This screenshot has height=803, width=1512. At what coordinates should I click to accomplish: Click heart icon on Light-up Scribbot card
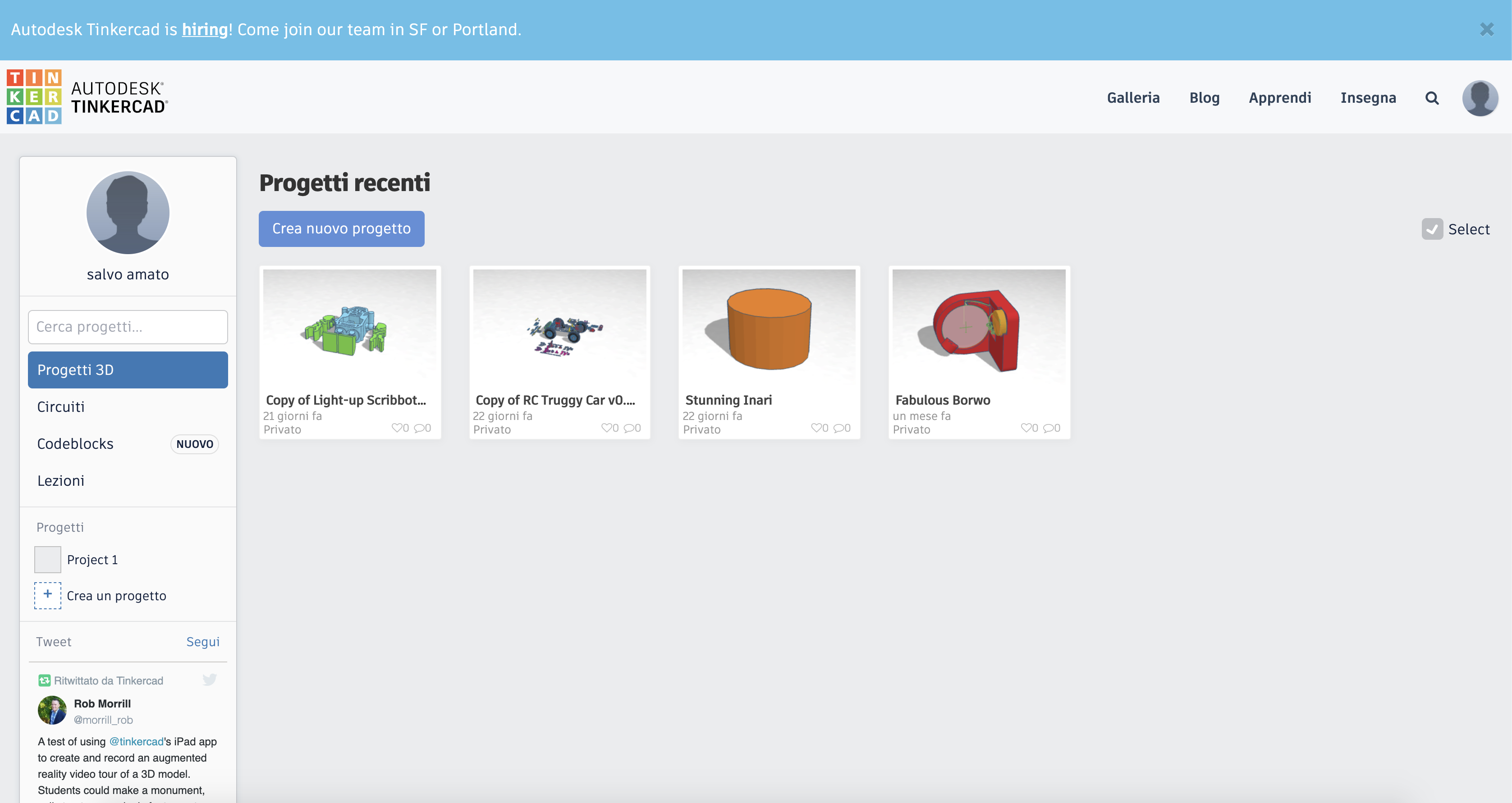[x=397, y=428]
